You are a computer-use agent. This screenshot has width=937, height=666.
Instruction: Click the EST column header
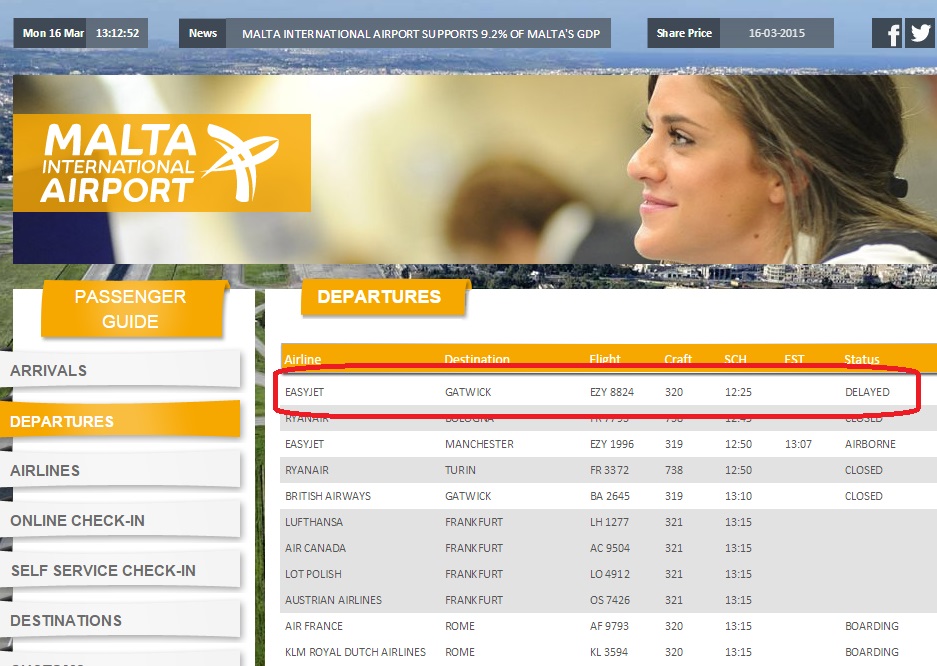[x=794, y=360]
